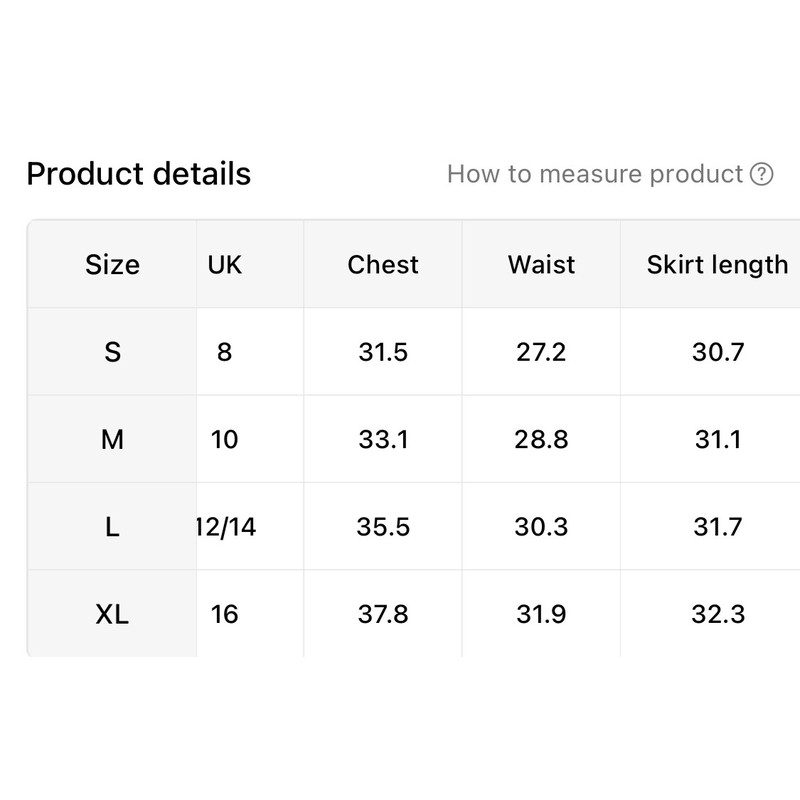Image resolution: width=800 pixels, height=800 pixels.
Task: Select size M row label
Action: click(113, 438)
